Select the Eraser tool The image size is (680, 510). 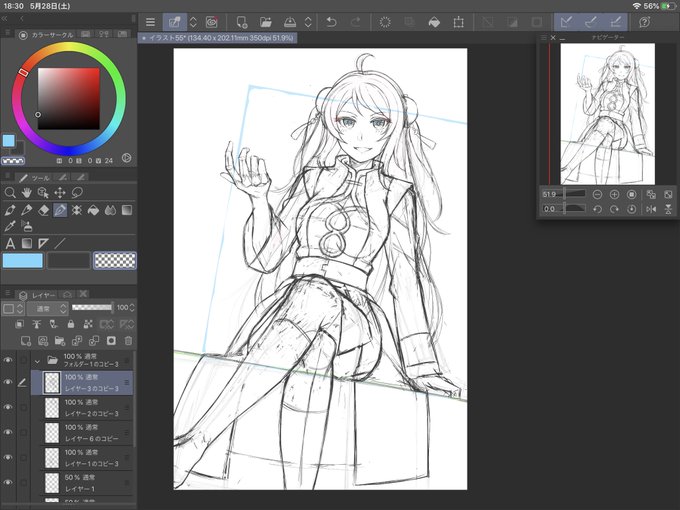pos(43,211)
